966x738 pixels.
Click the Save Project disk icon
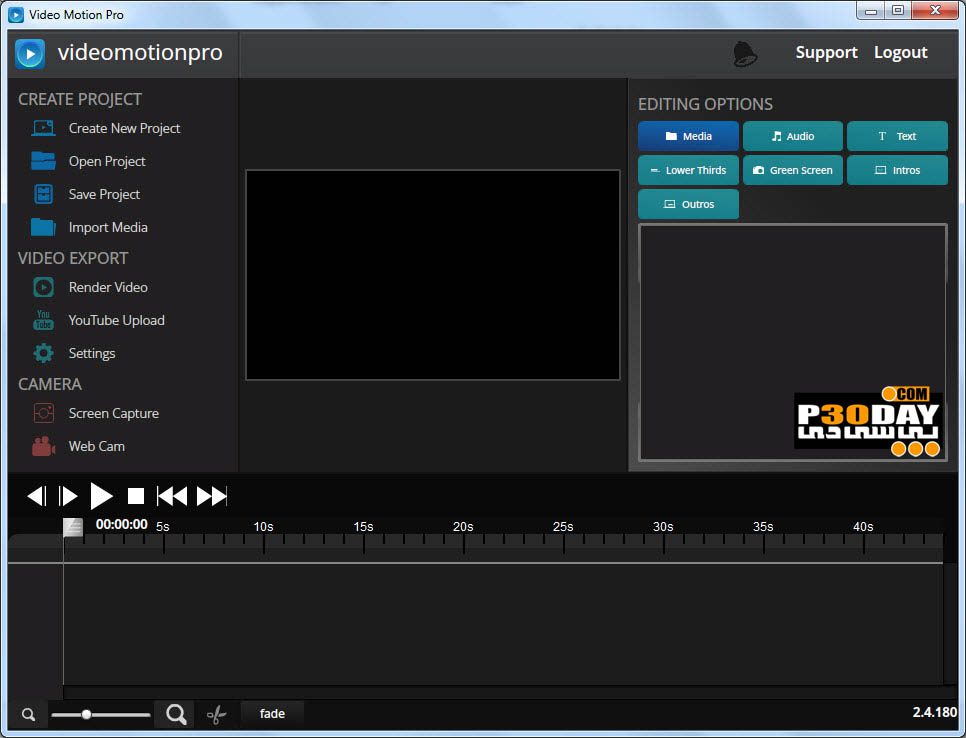pyautogui.click(x=43, y=194)
